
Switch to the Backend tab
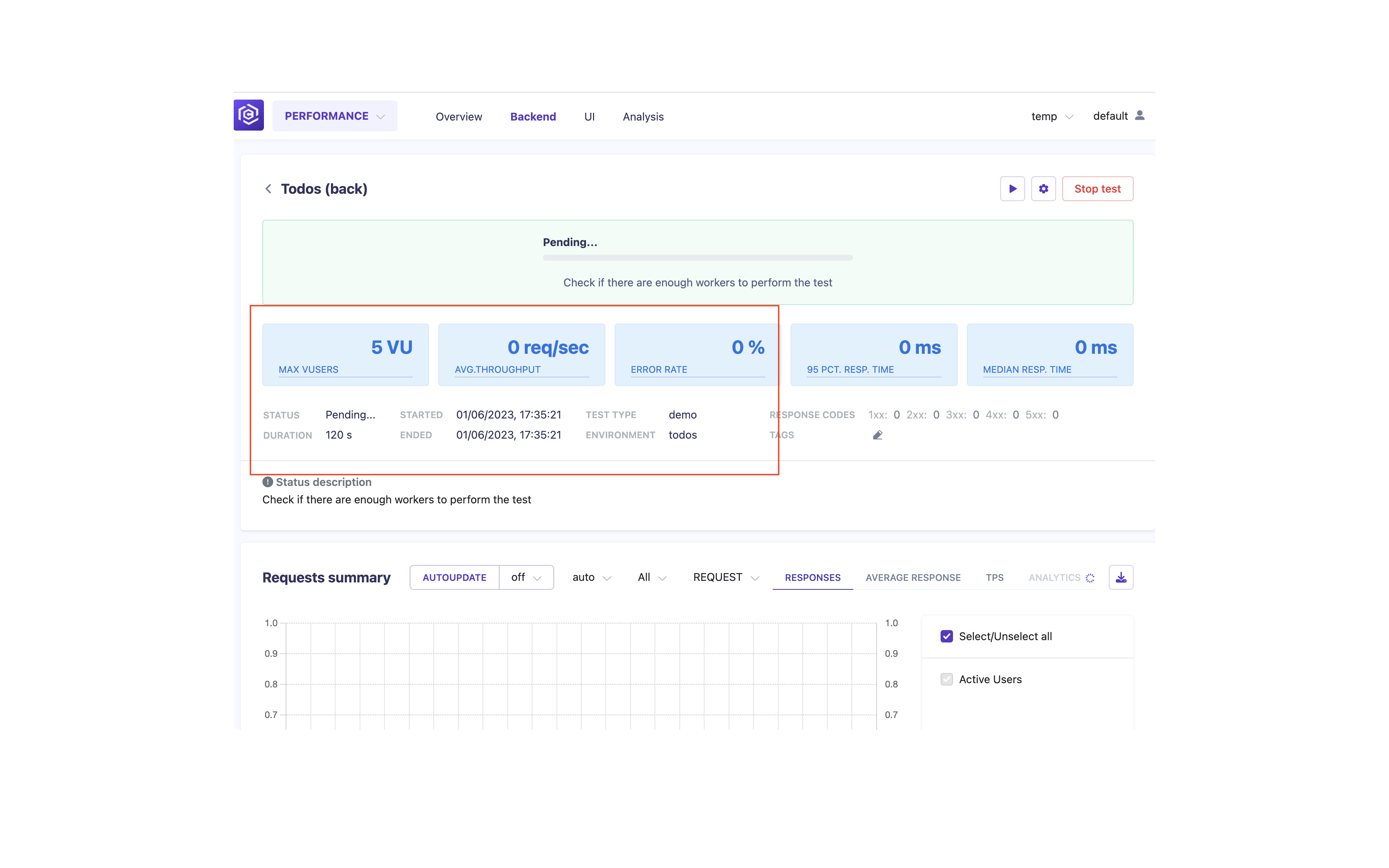(533, 117)
